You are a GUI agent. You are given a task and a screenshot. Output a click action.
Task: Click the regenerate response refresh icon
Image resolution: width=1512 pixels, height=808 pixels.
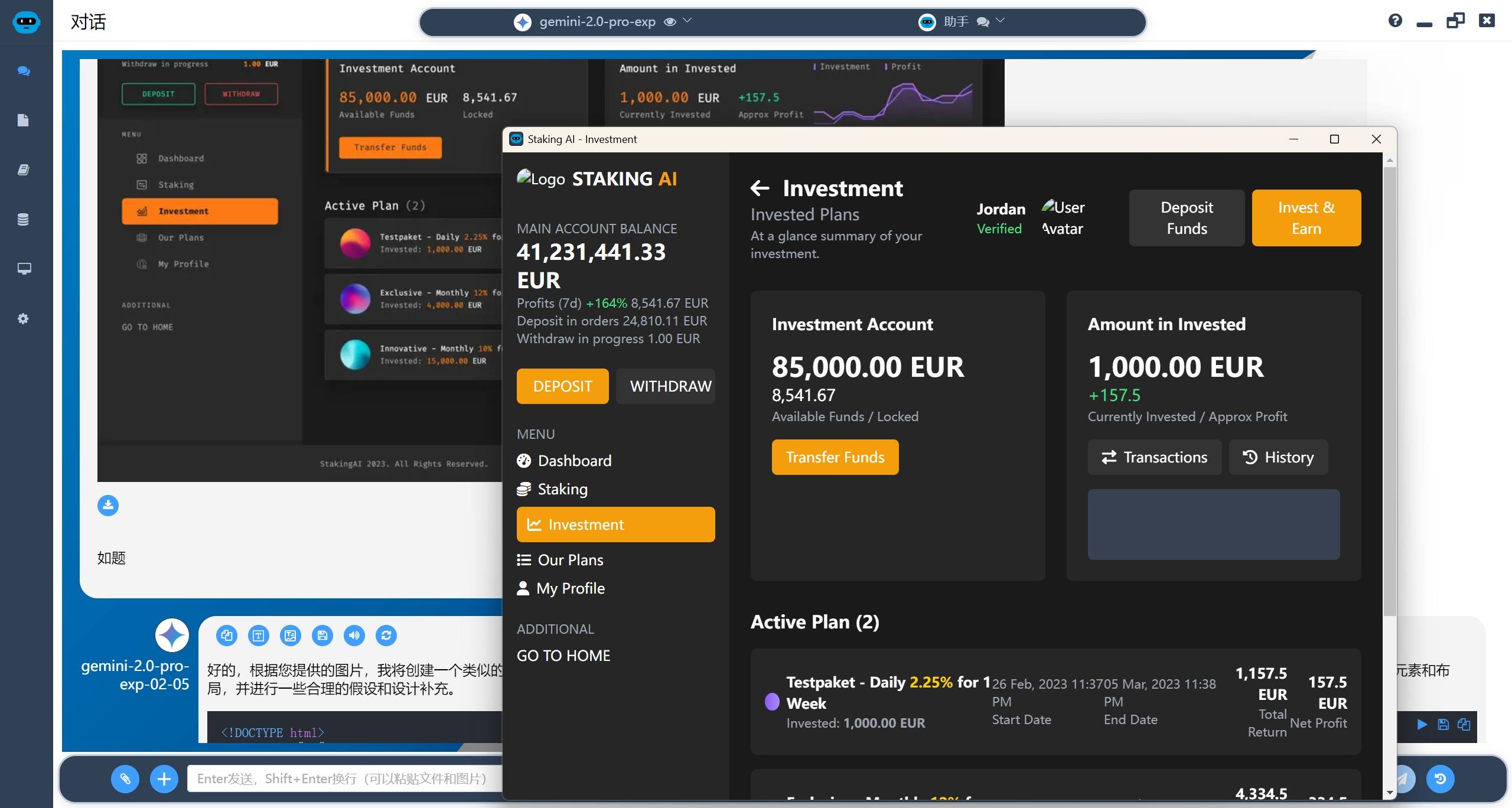pyautogui.click(x=386, y=636)
